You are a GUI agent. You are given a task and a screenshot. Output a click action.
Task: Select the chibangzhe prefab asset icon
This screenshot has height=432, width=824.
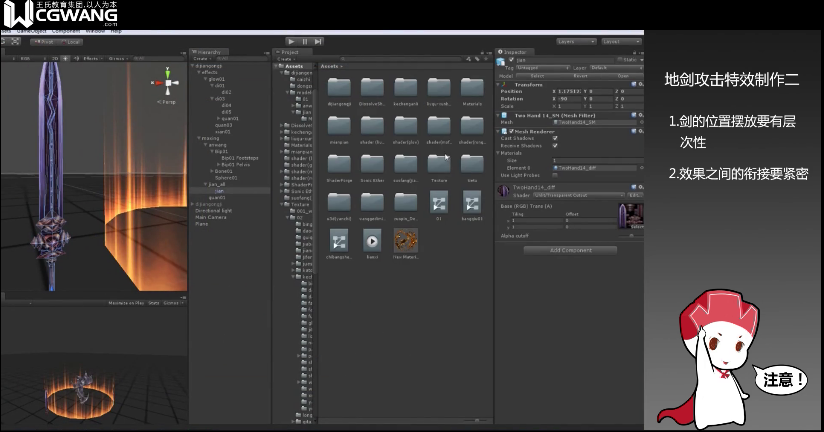point(338,241)
